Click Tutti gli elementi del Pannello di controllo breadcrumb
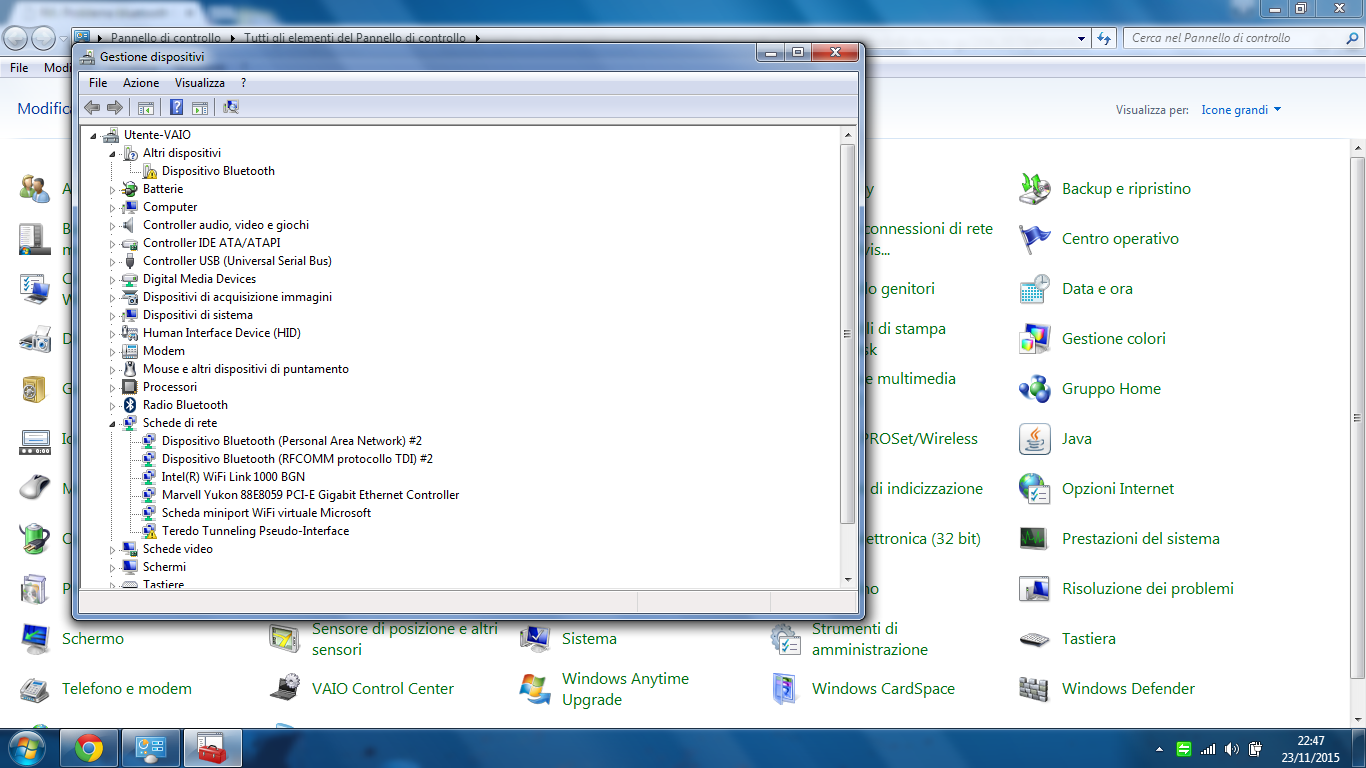The width and height of the screenshot is (1366, 768). point(355,38)
